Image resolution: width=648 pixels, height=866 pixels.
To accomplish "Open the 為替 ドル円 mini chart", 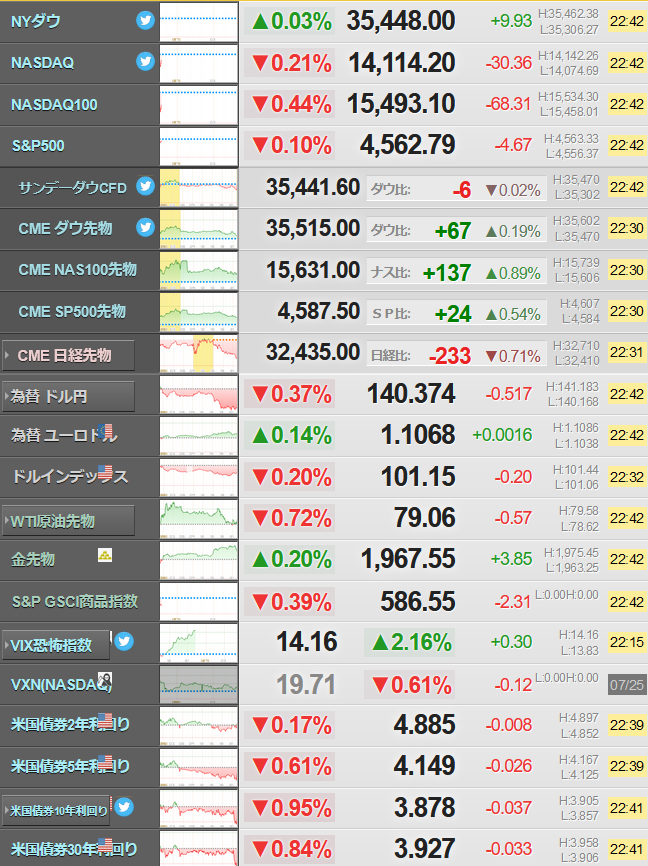I will click(x=199, y=394).
